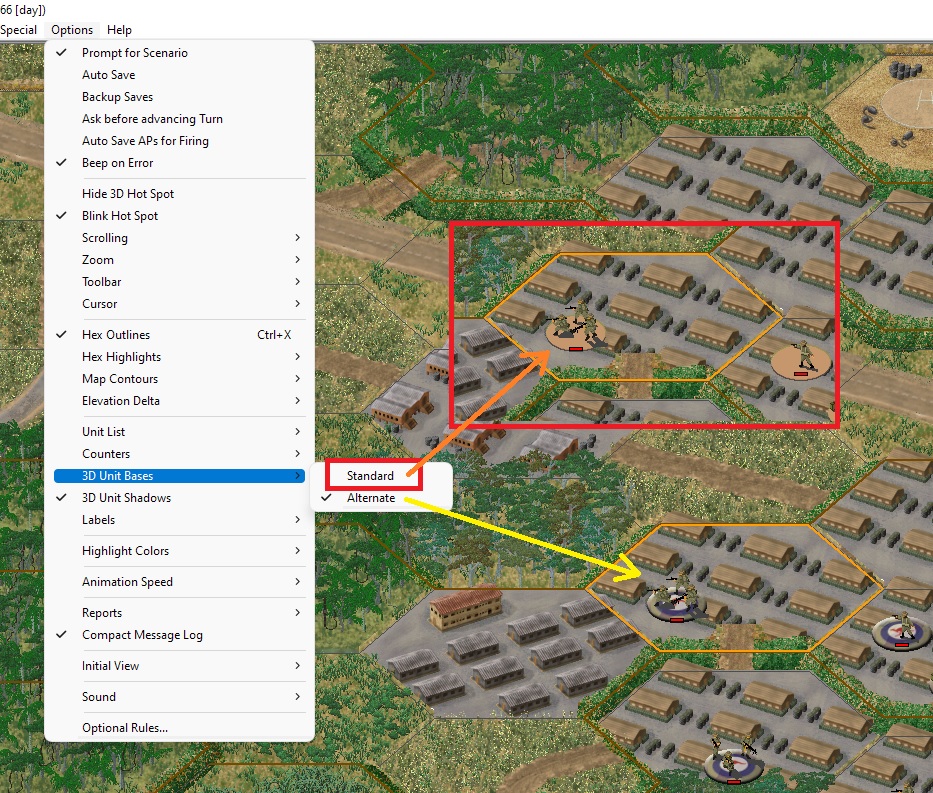
Task: Expand the Zoom submenu
Action: click(179, 260)
